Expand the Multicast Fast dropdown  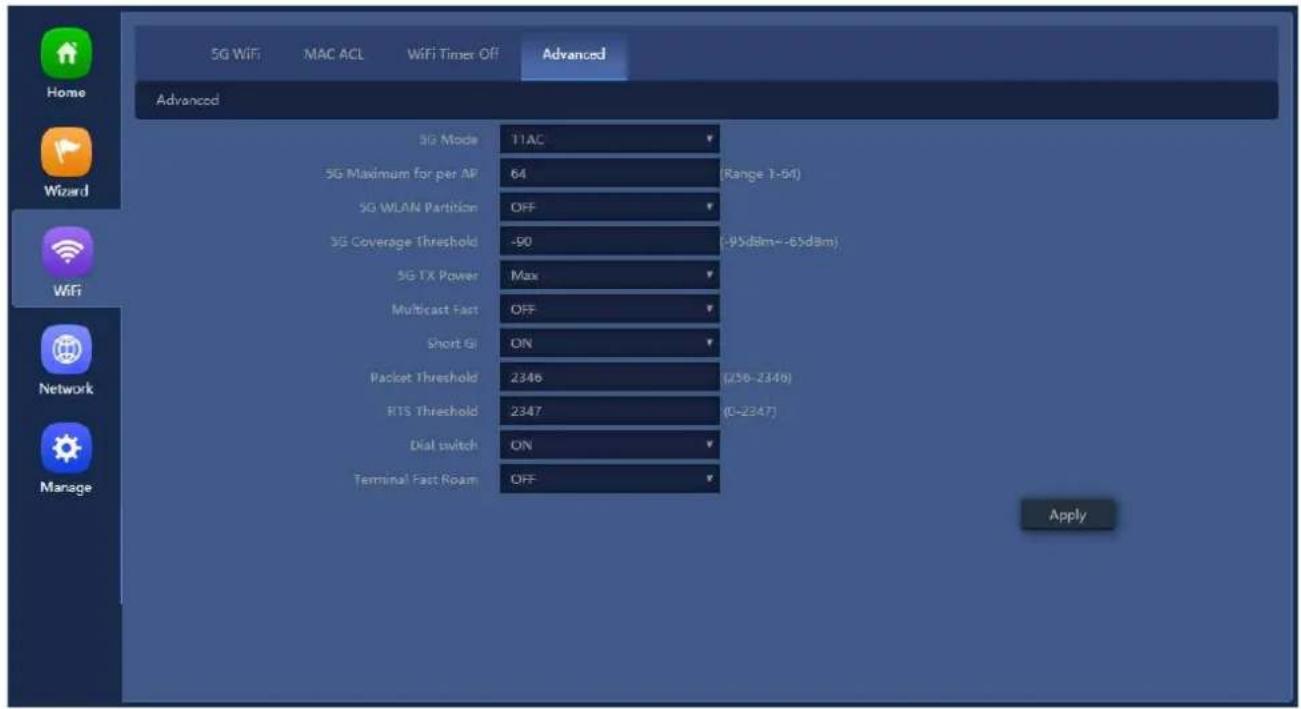click(x=609, y=309)
